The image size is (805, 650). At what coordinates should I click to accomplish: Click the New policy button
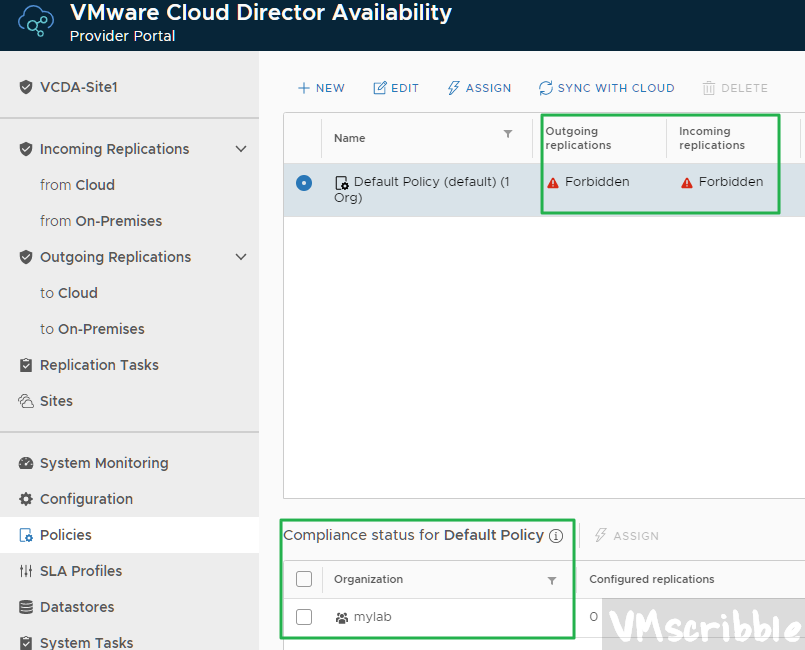[x=321, y=88]
